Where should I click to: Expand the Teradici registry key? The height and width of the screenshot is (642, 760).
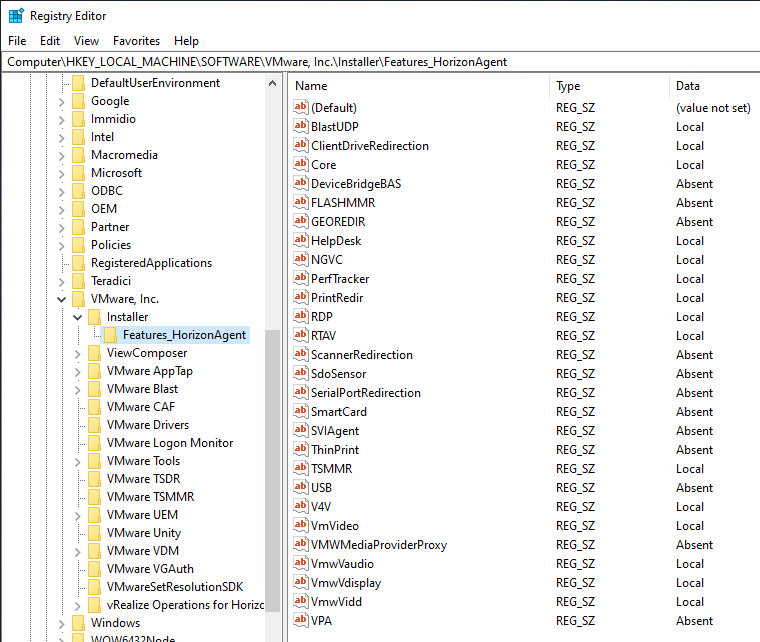pos(62,282)
